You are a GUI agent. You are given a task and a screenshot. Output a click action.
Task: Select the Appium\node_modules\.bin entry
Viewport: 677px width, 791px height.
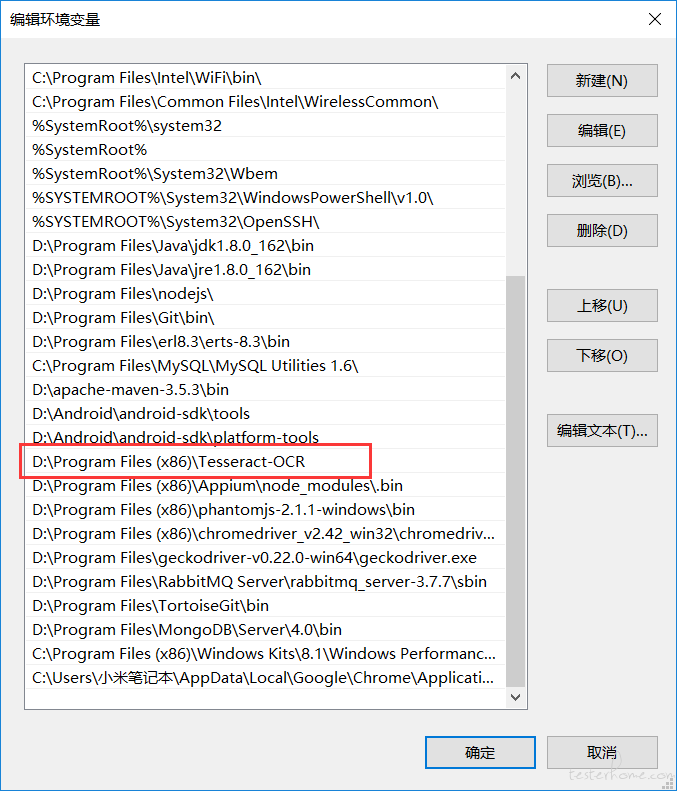(265, 485)
